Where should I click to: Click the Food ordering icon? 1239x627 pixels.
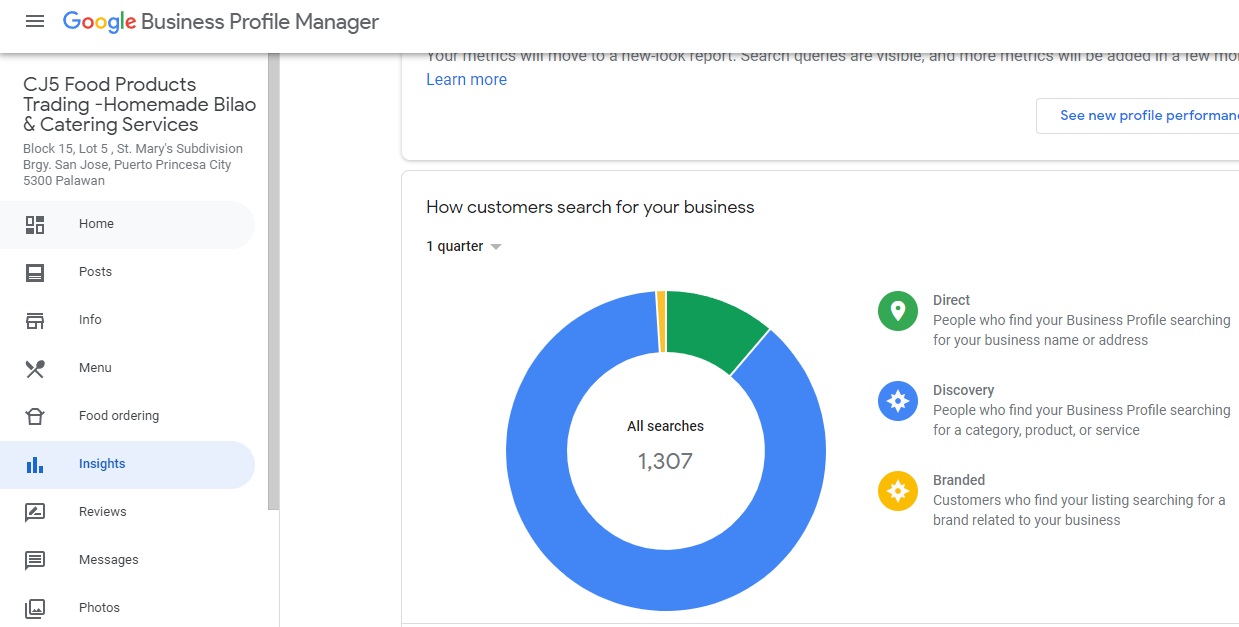pyautogui.click(x=35, y=416)
